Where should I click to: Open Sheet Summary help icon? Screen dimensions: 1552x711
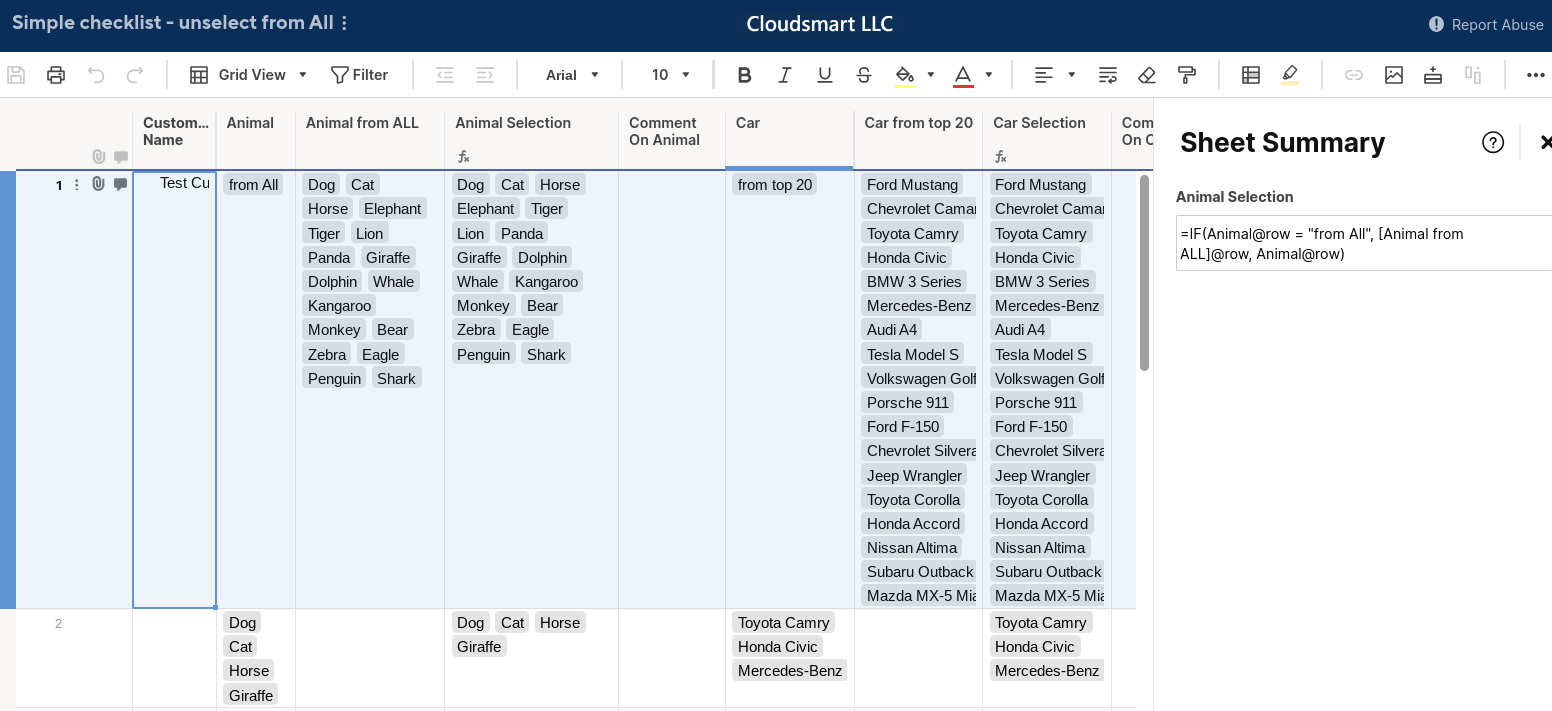(x=1493, y=142)
